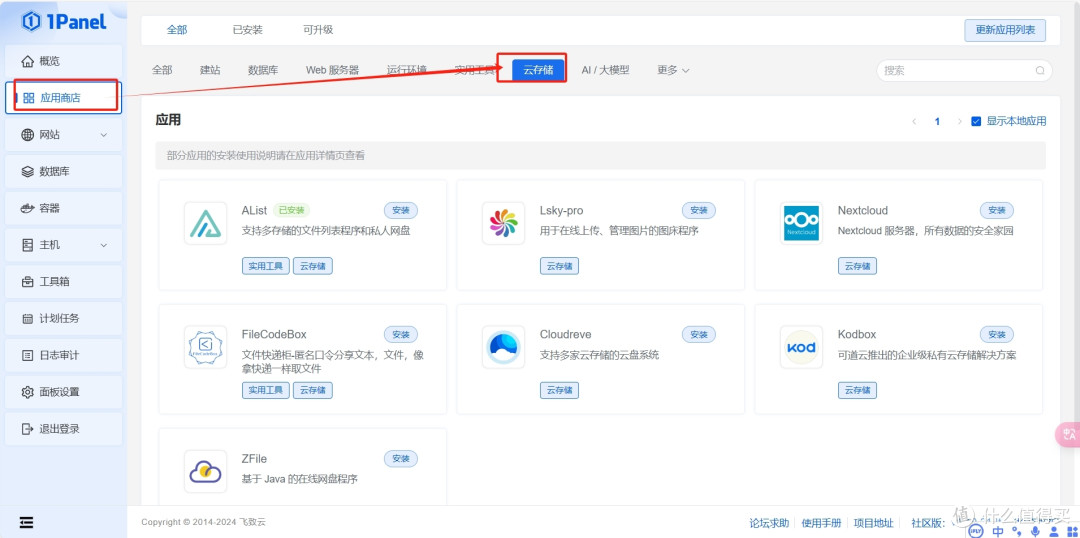1080x538 pixels.
Task: Go to previous page arrow
Action: point(914,121)
